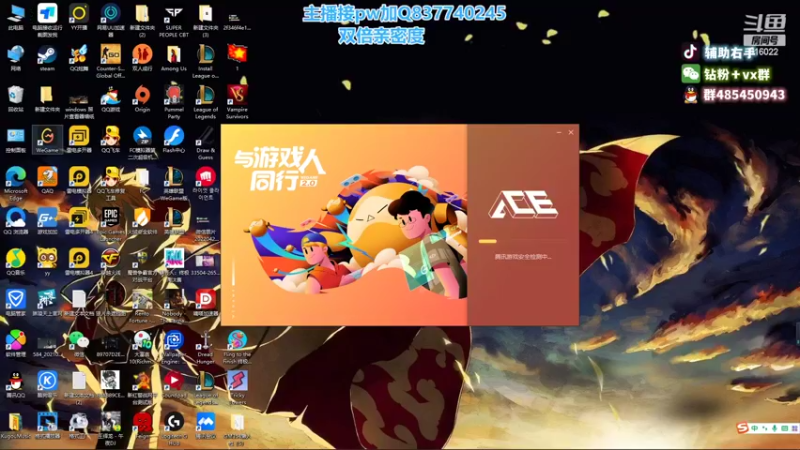This screenshot has height=450, width=800.
Task: Open the 网络 Network desktop icon
Action: pos(15,58)
